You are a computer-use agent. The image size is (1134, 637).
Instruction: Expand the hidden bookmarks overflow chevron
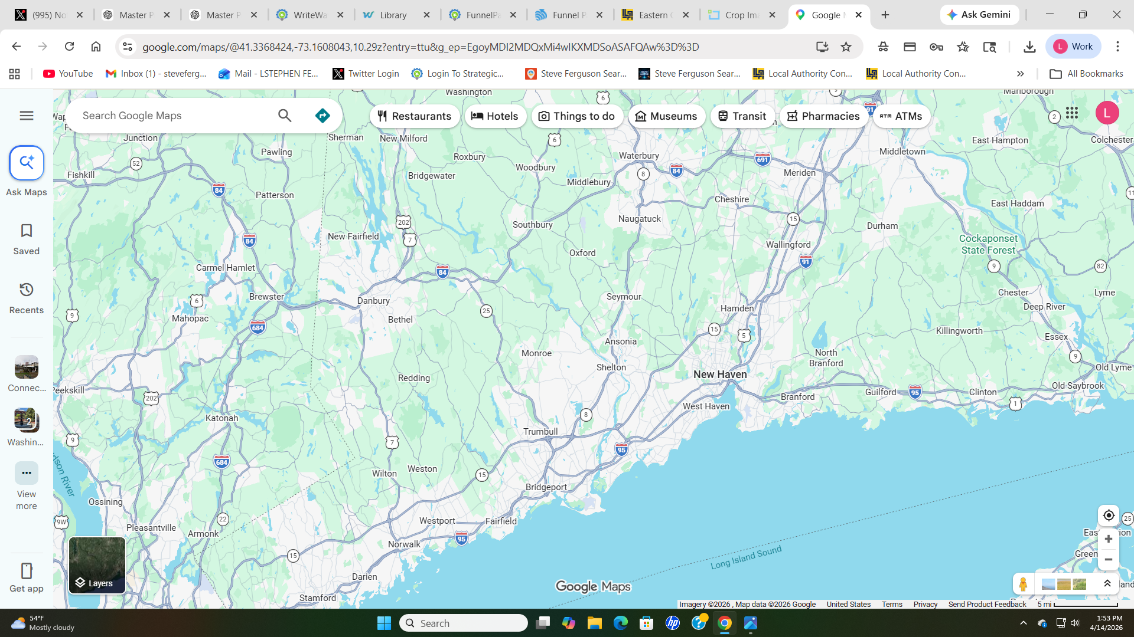pos(1020,74)
